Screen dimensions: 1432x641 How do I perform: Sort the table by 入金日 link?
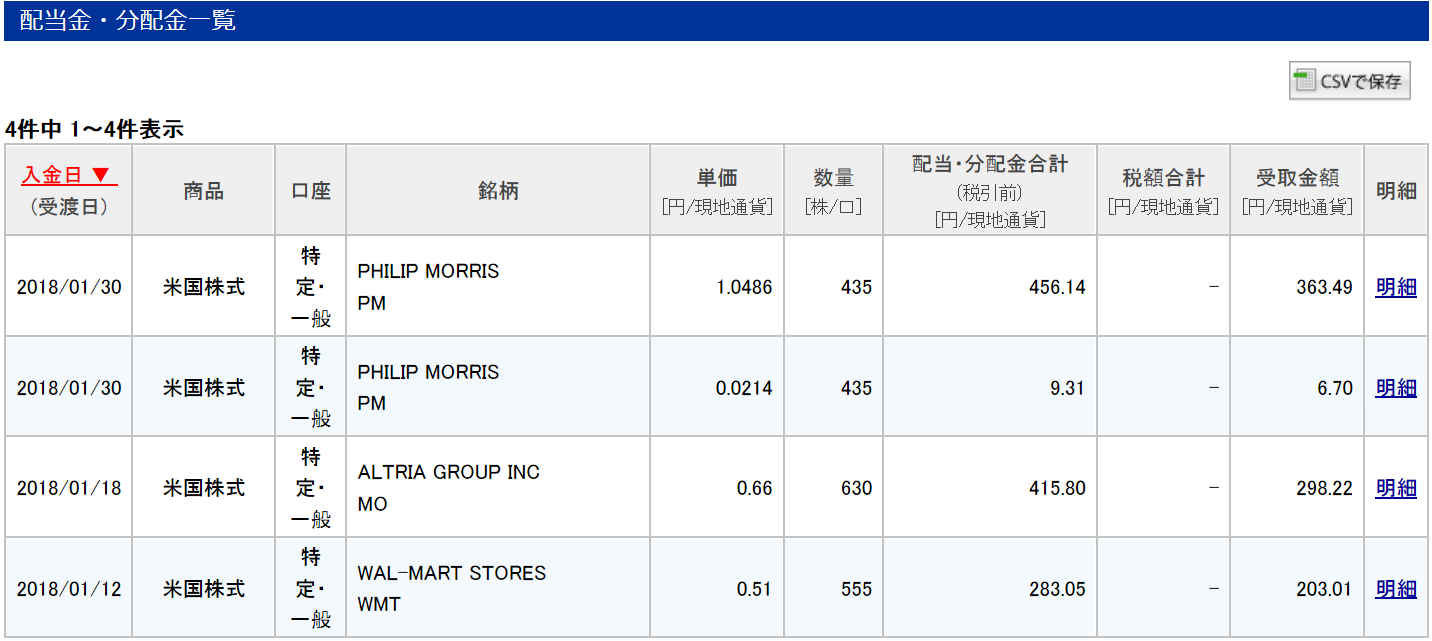click(x=54, y=176)
